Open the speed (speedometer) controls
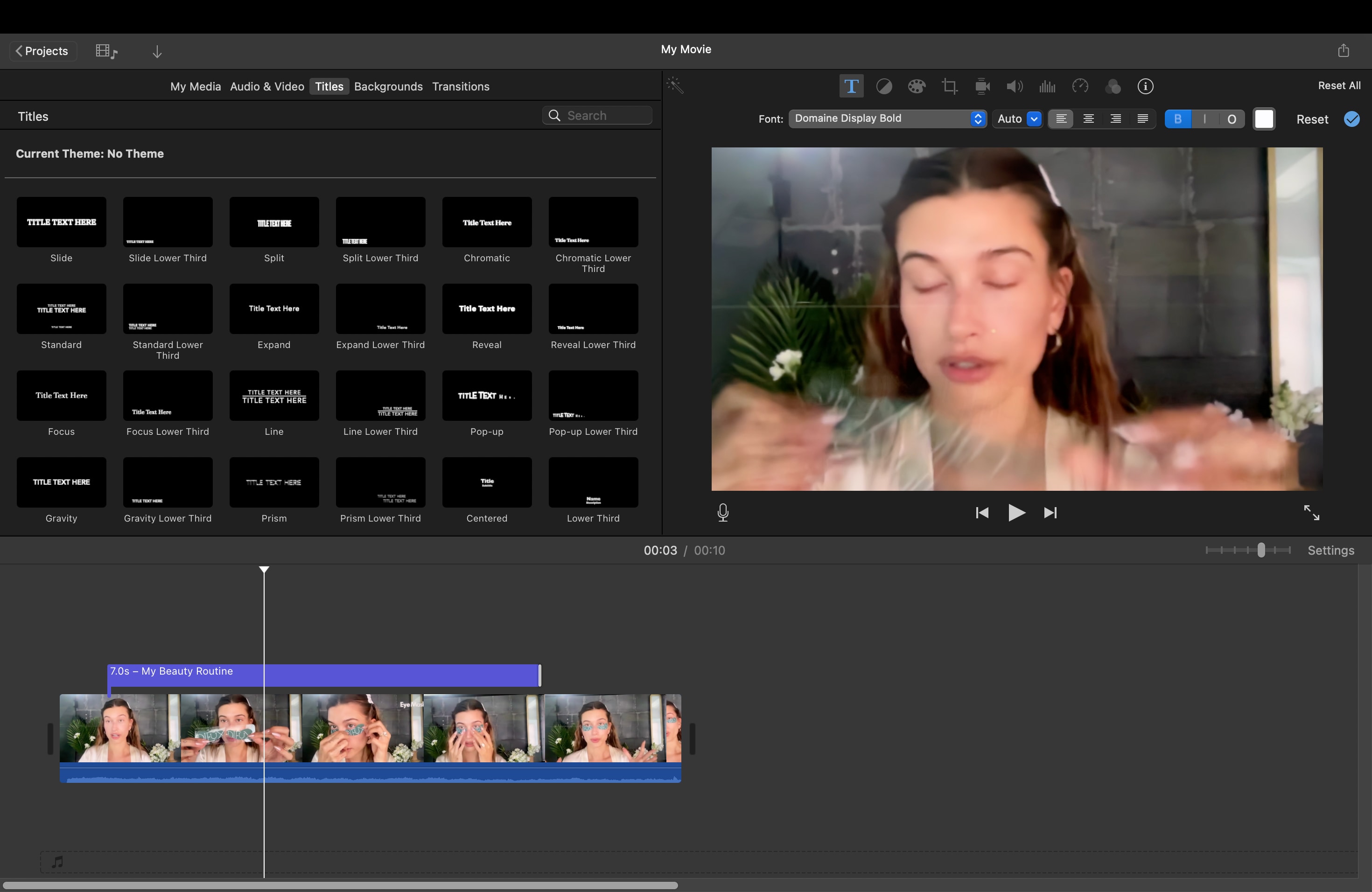This screenshot has width=1372, height=892. (1080, 86)
